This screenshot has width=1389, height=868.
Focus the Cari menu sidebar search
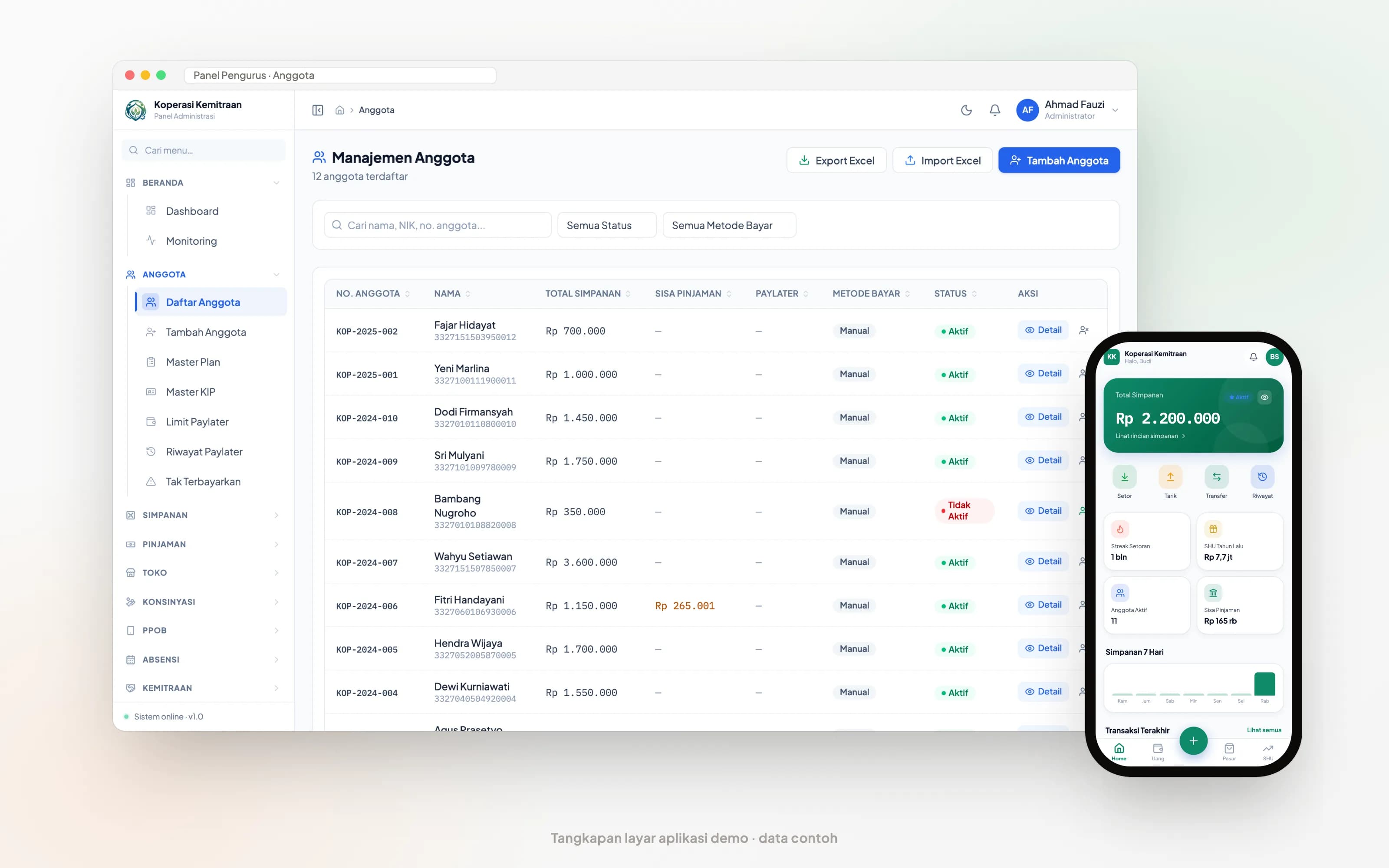tap(204, 151)
